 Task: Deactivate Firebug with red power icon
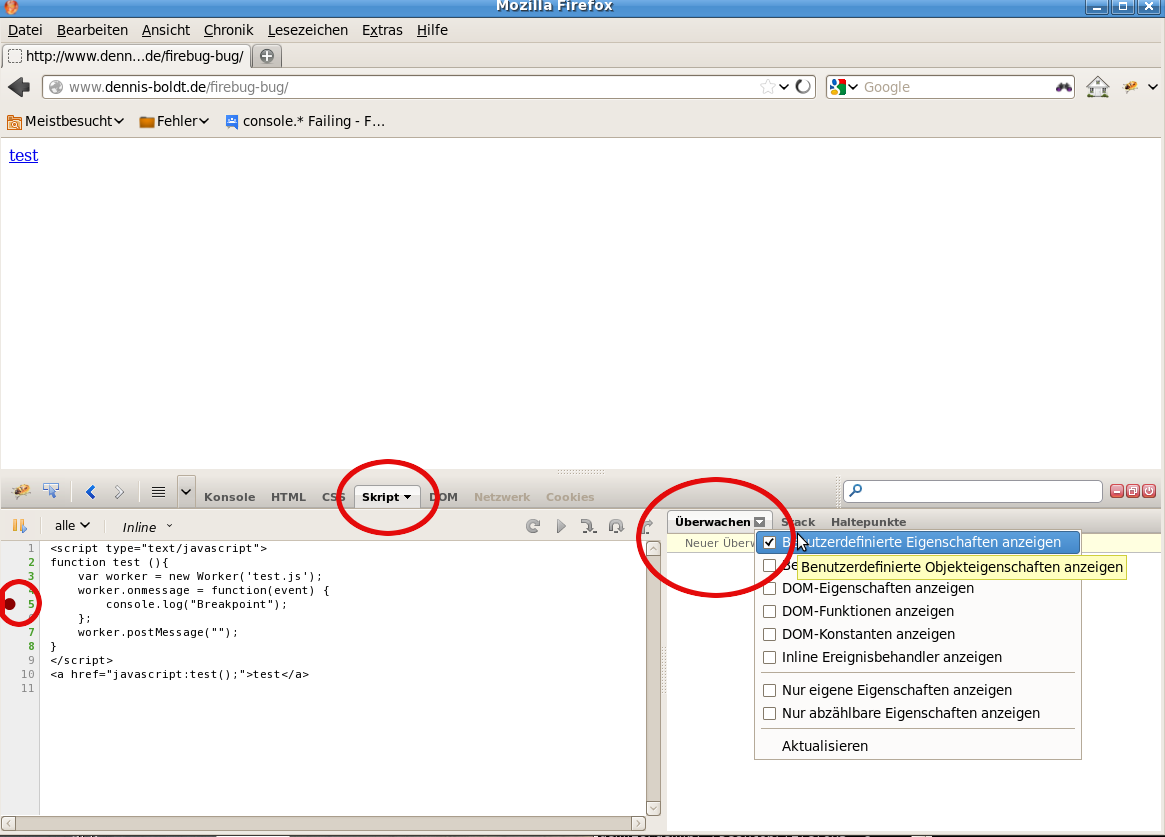pos(1149,491)
